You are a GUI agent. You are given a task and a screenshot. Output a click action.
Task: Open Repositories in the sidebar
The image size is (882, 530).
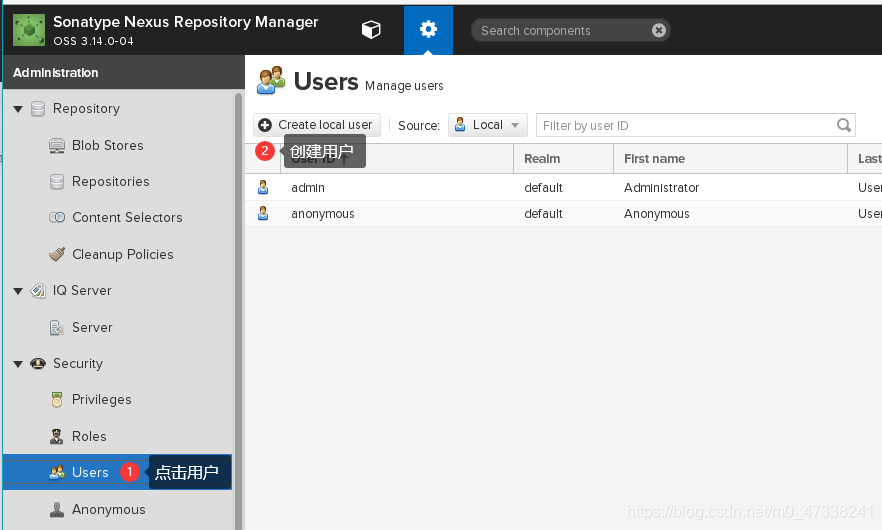coord(111,182)
